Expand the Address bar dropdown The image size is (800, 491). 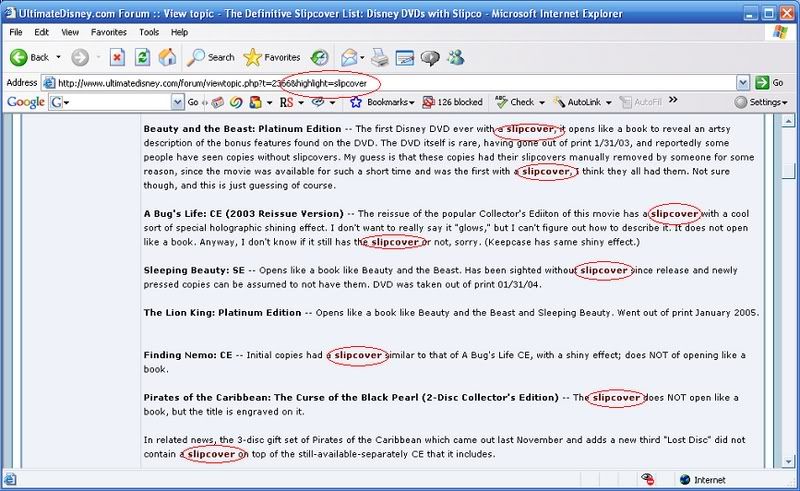pyautogui.click(x=745, y=82)
